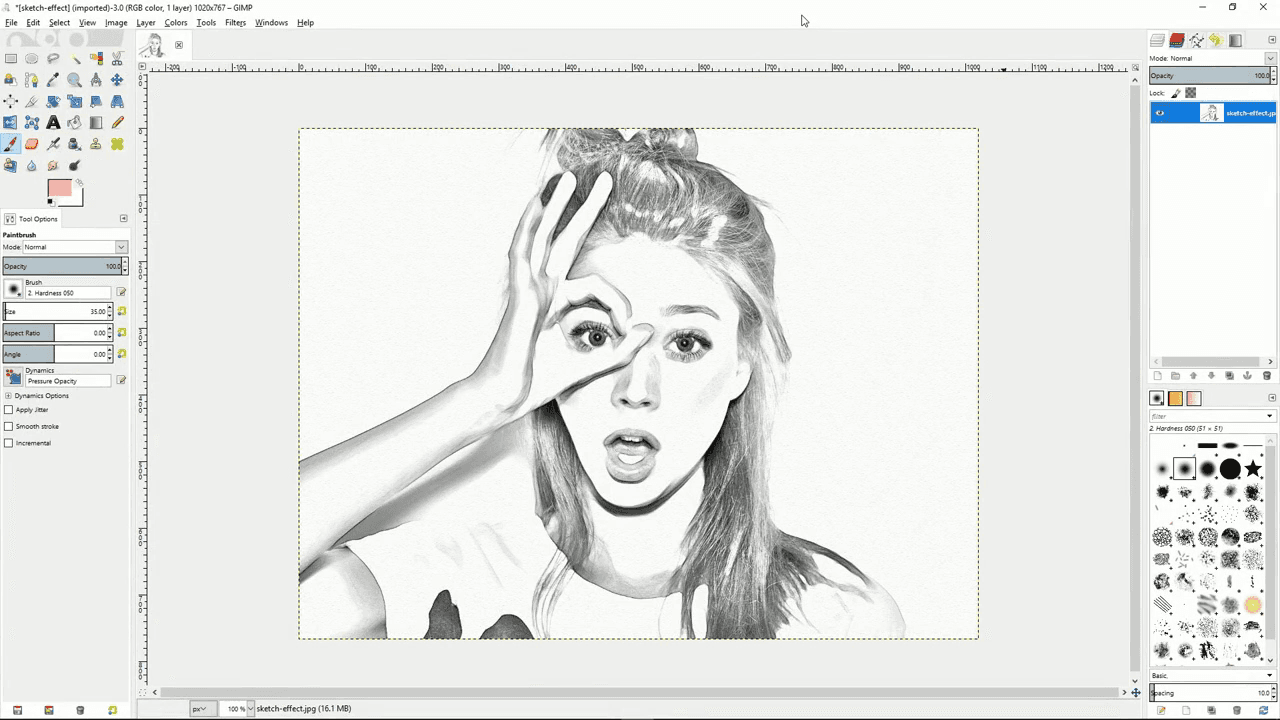Open the Colors menu

[176, 22]
